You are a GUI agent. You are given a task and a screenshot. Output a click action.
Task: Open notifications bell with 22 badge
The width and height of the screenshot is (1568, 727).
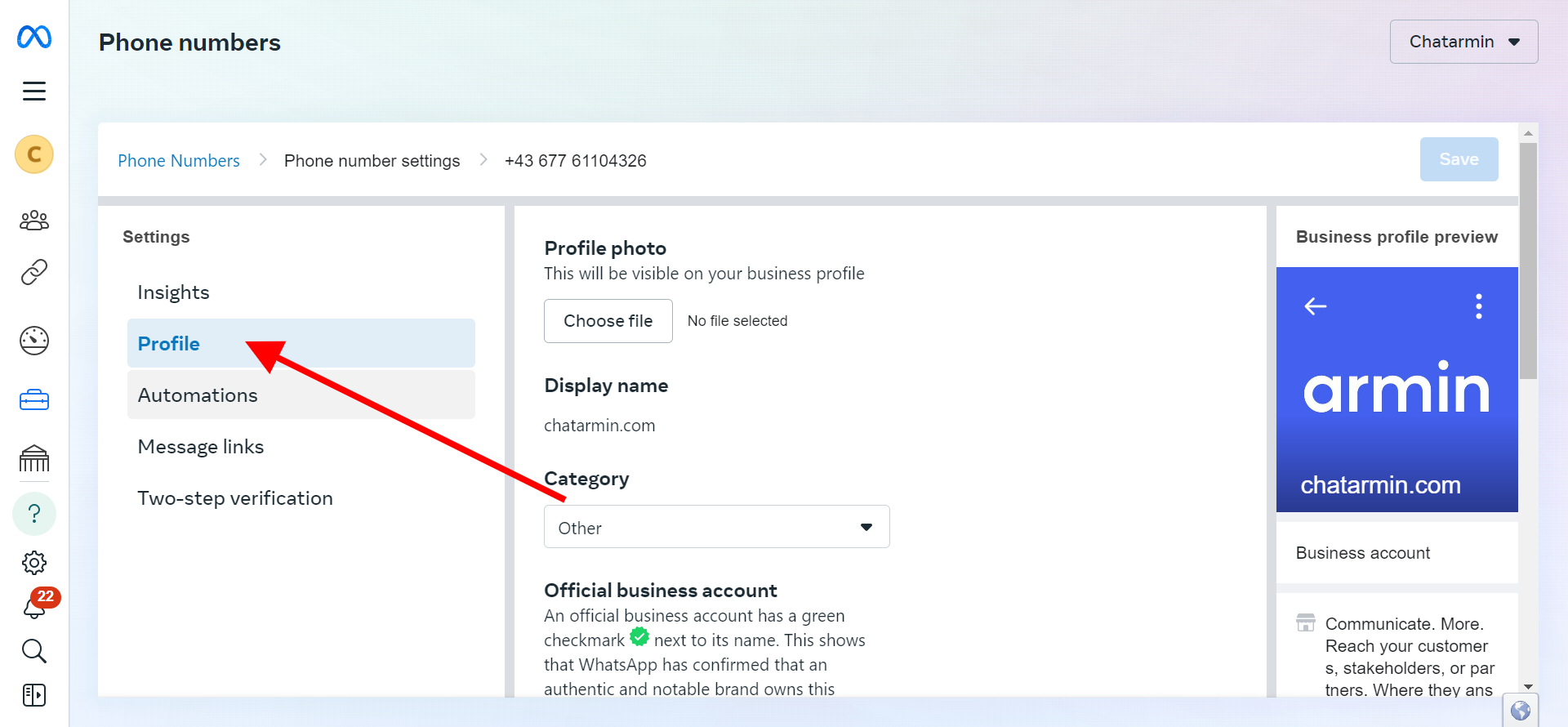point(36,607)
